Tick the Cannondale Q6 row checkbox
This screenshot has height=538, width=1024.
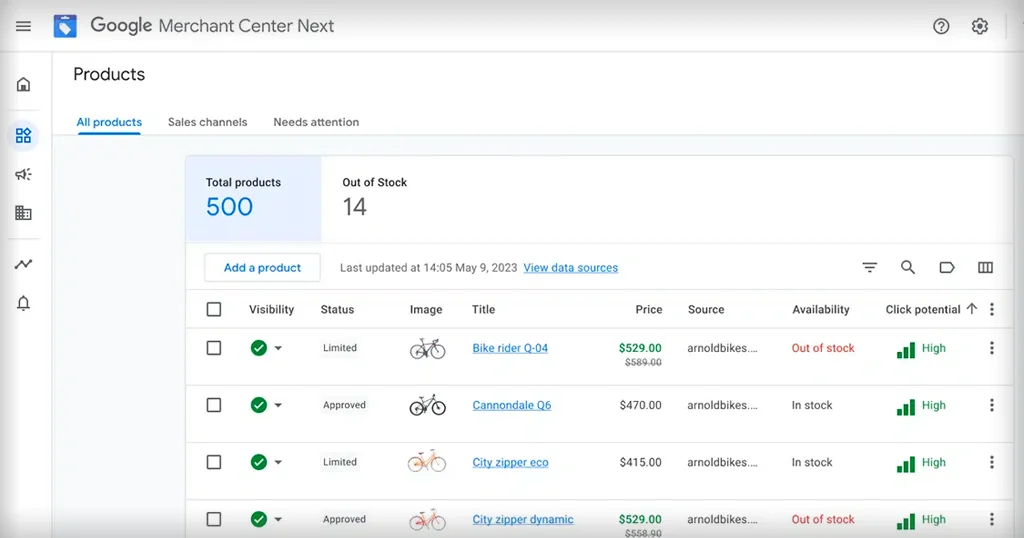[214, 405]
